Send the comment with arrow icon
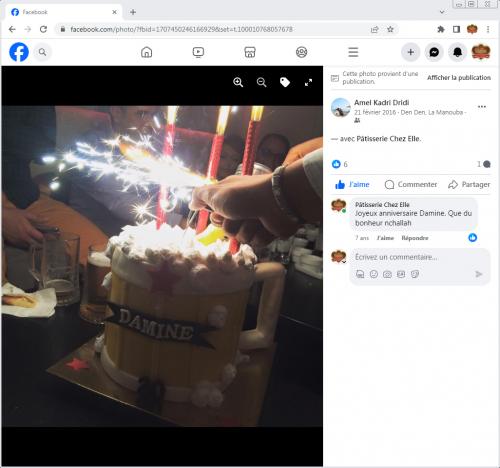Viewport: 500px width, 468px height. pos(479,274)
